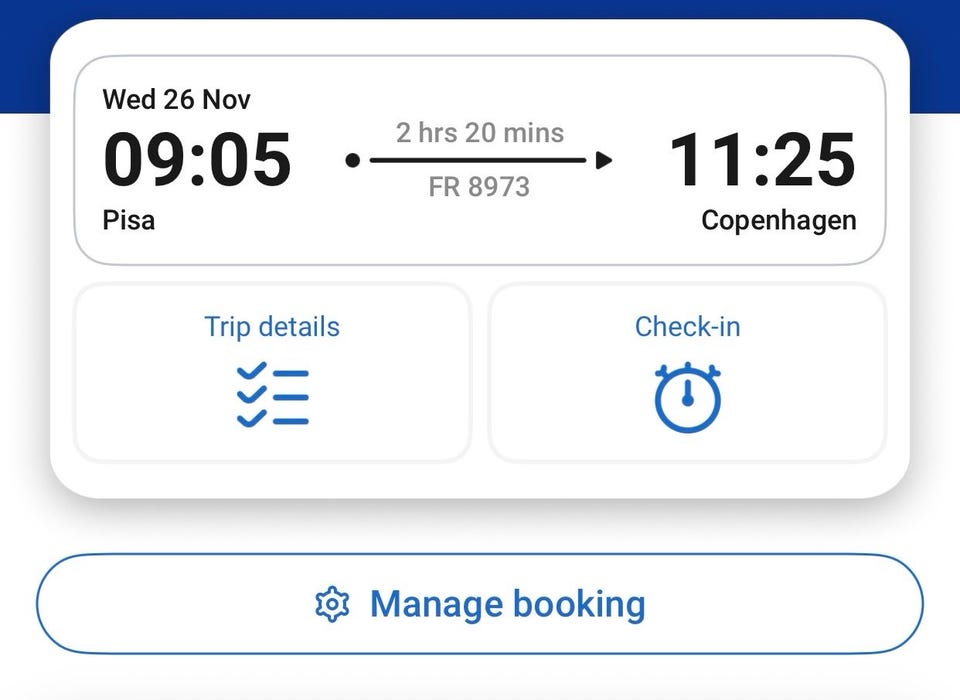Click the route line between times
This screenshot has height=700, width=960.
pos(478,160)
